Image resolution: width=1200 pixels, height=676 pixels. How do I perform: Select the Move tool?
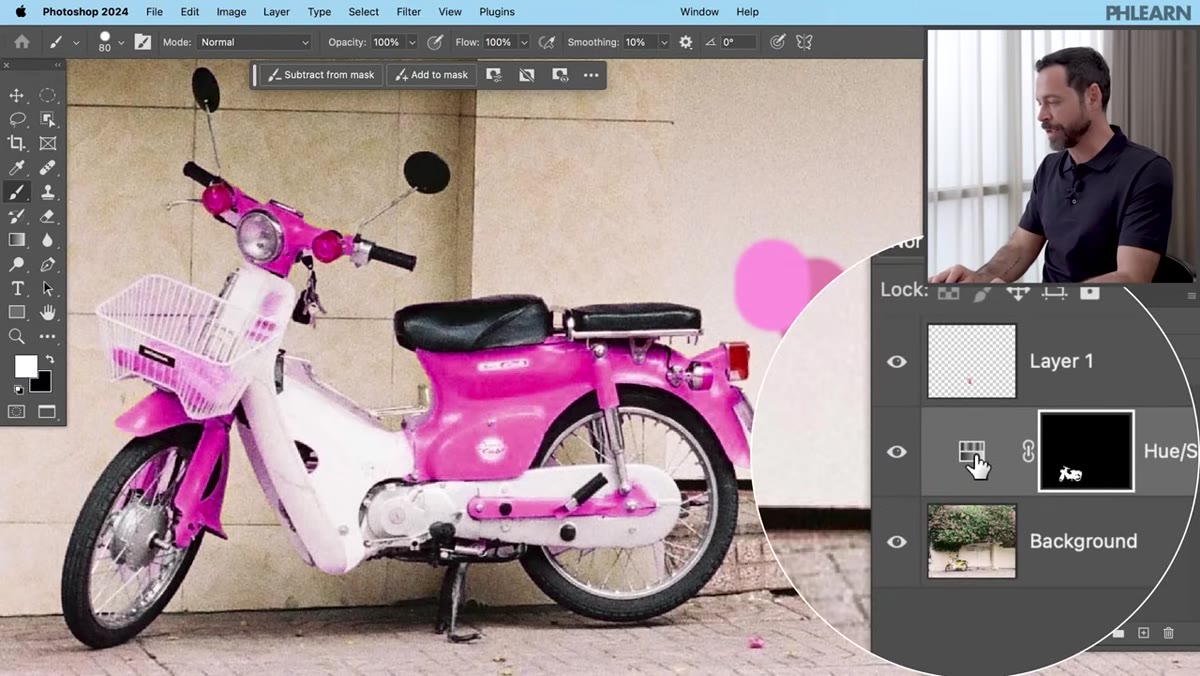point(17,95)
